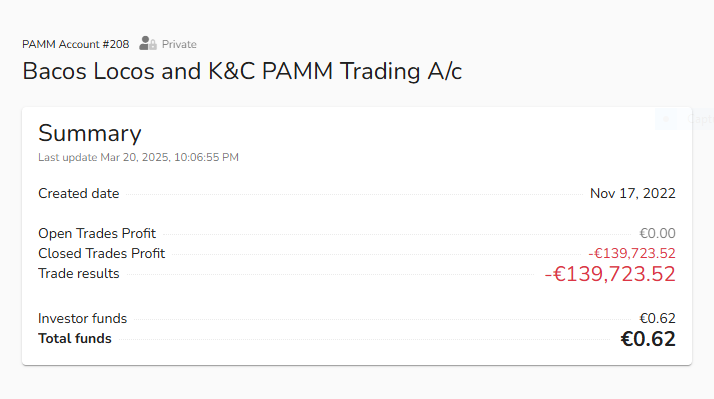The image size is (714, 399).
Task: Select the large red trade results amount
Action: coord(610,274)
